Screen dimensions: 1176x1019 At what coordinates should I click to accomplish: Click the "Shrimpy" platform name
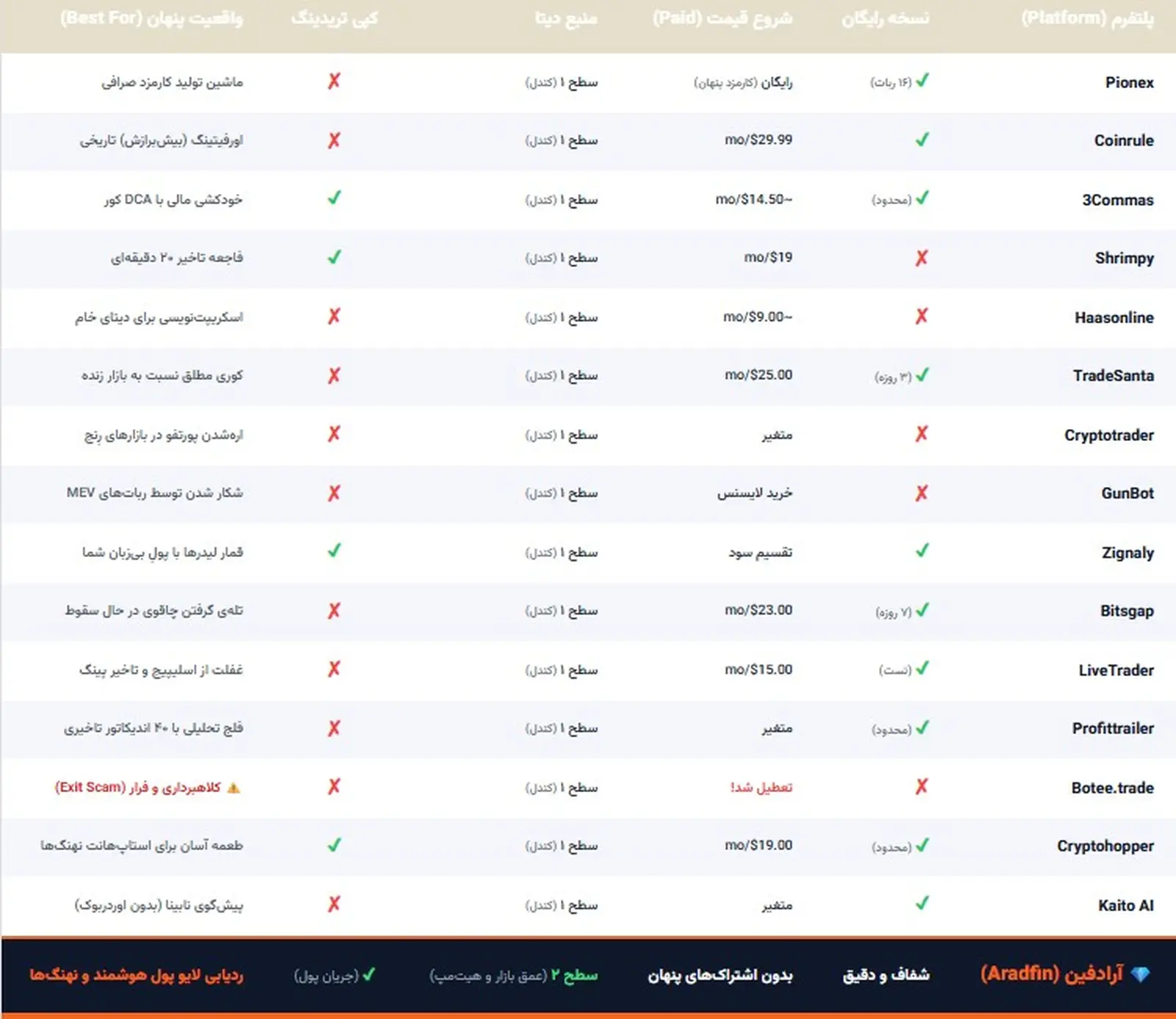[x=1125, y=258]
